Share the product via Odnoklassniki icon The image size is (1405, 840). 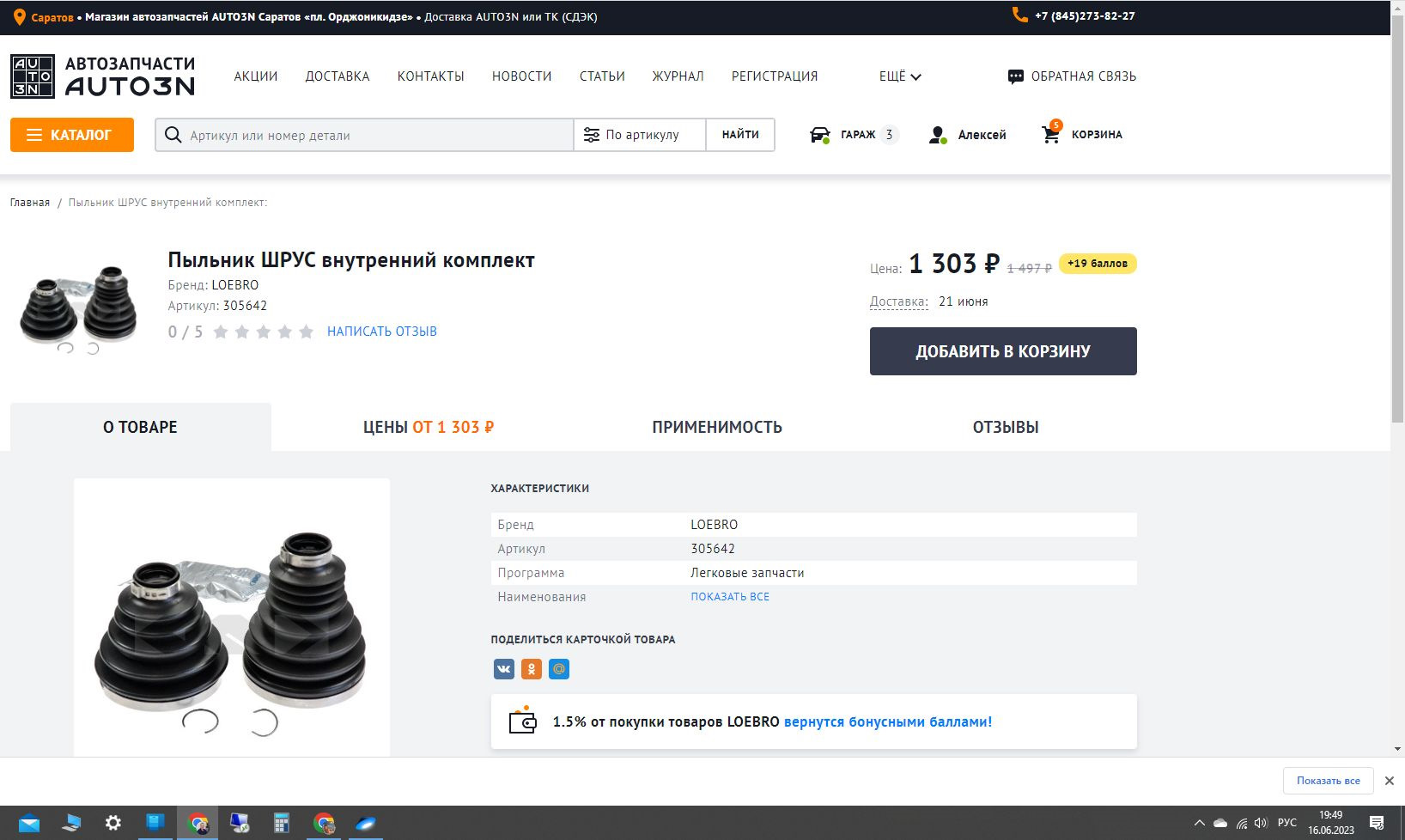532,669
